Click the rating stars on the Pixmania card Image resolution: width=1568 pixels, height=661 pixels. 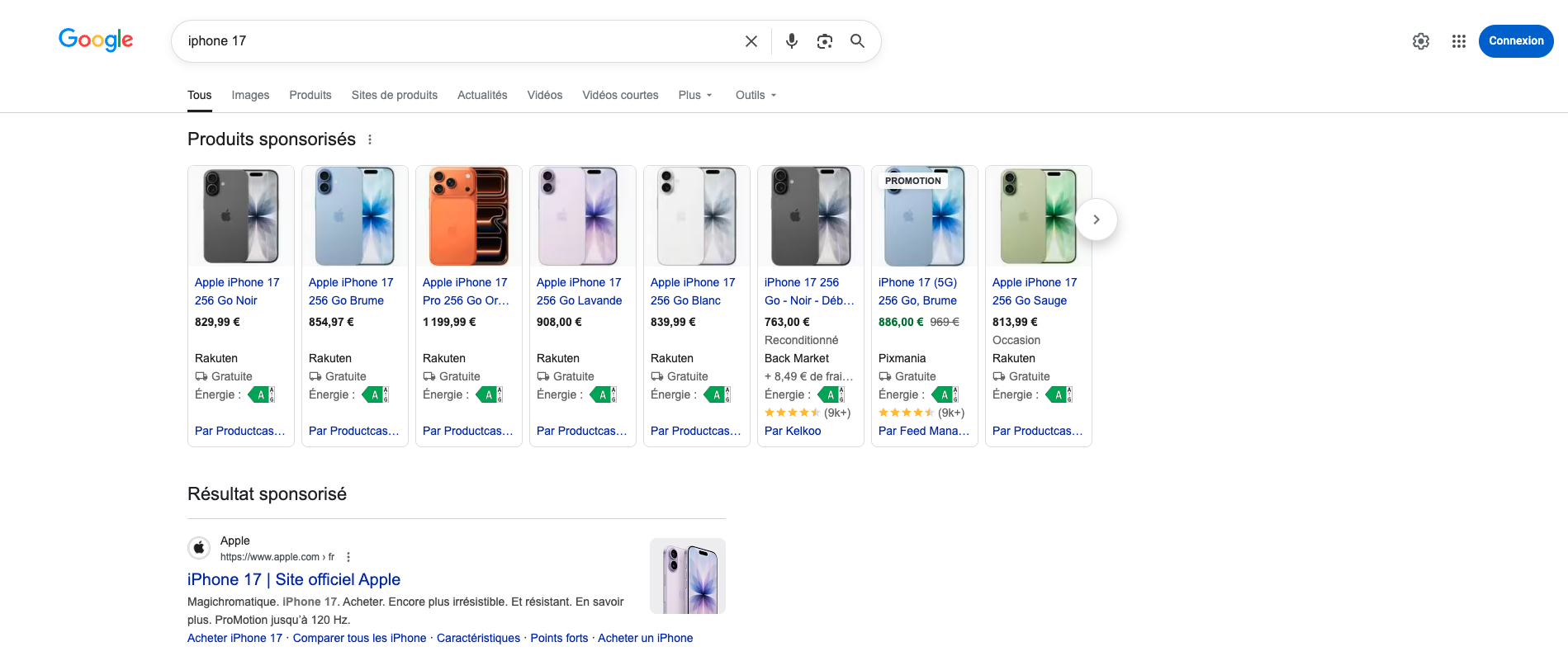[x=907, y=413]
